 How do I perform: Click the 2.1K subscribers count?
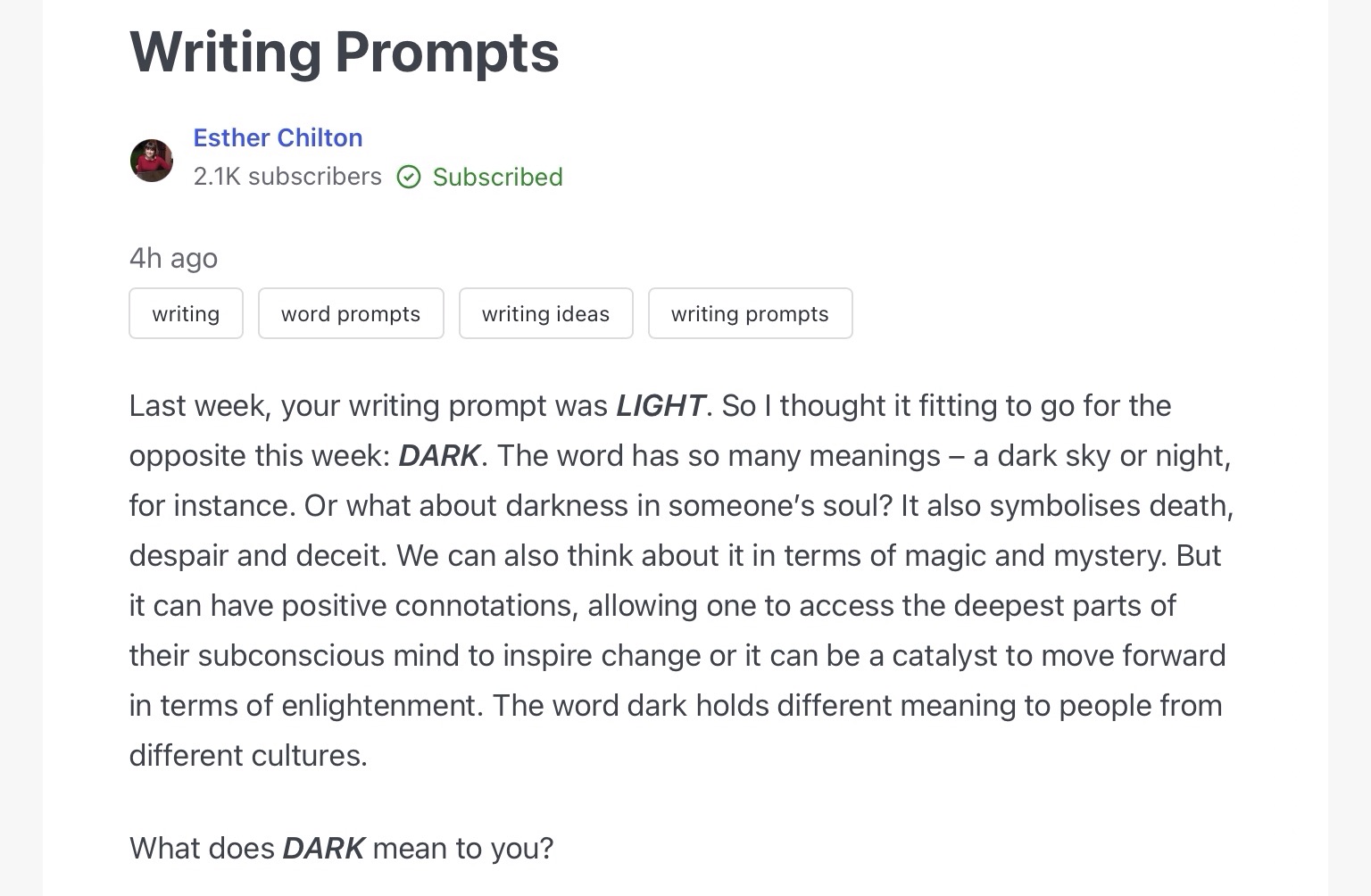[287, 177]
